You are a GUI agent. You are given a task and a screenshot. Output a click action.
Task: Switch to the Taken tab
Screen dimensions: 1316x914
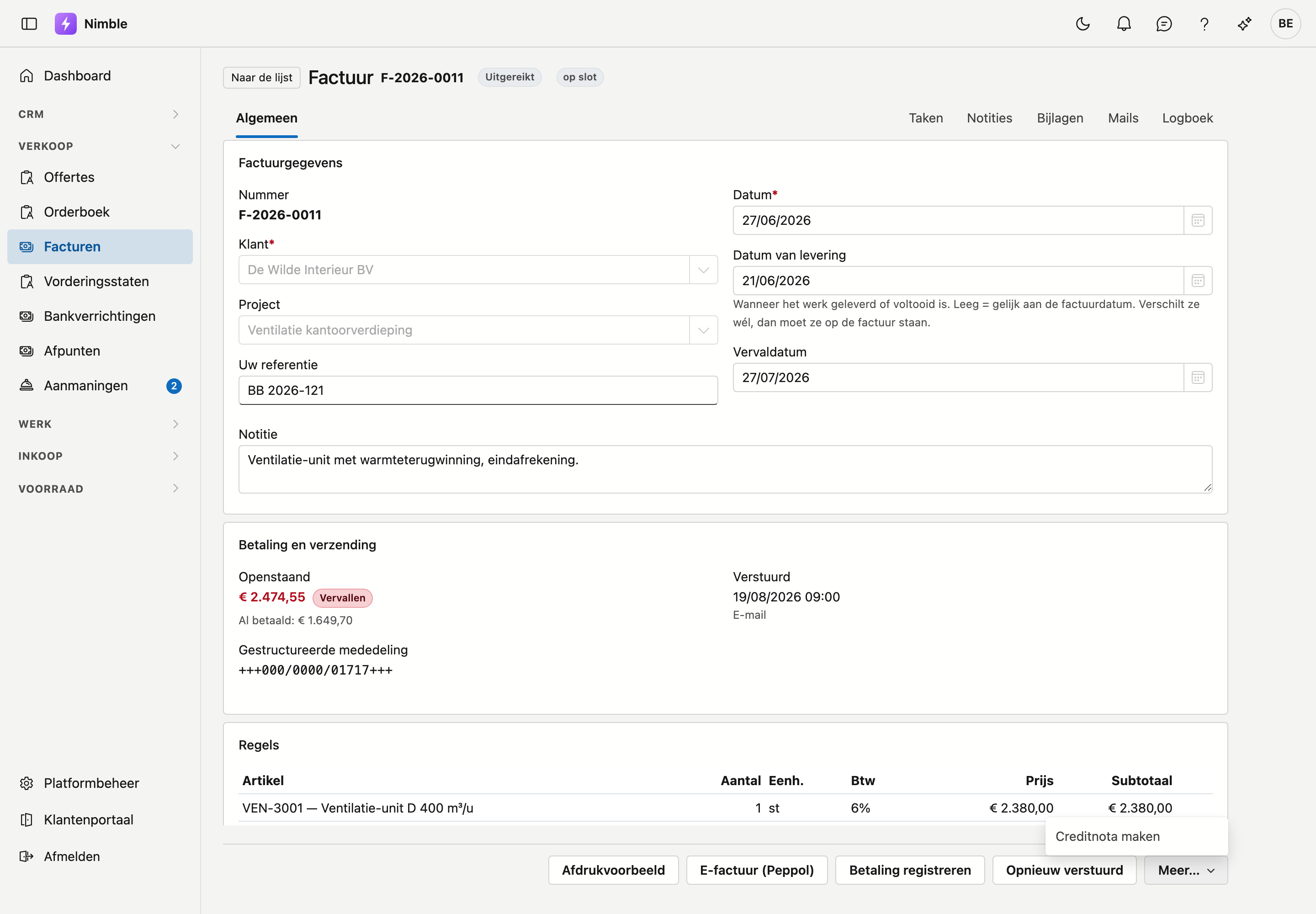(x=925, y=118)
